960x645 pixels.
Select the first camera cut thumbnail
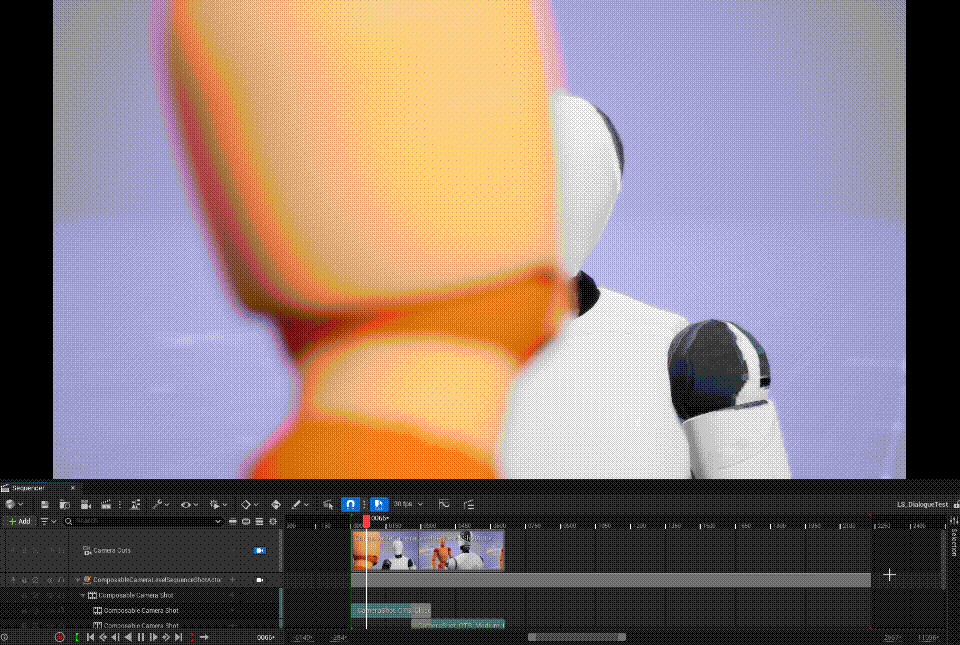coord(384,551)
